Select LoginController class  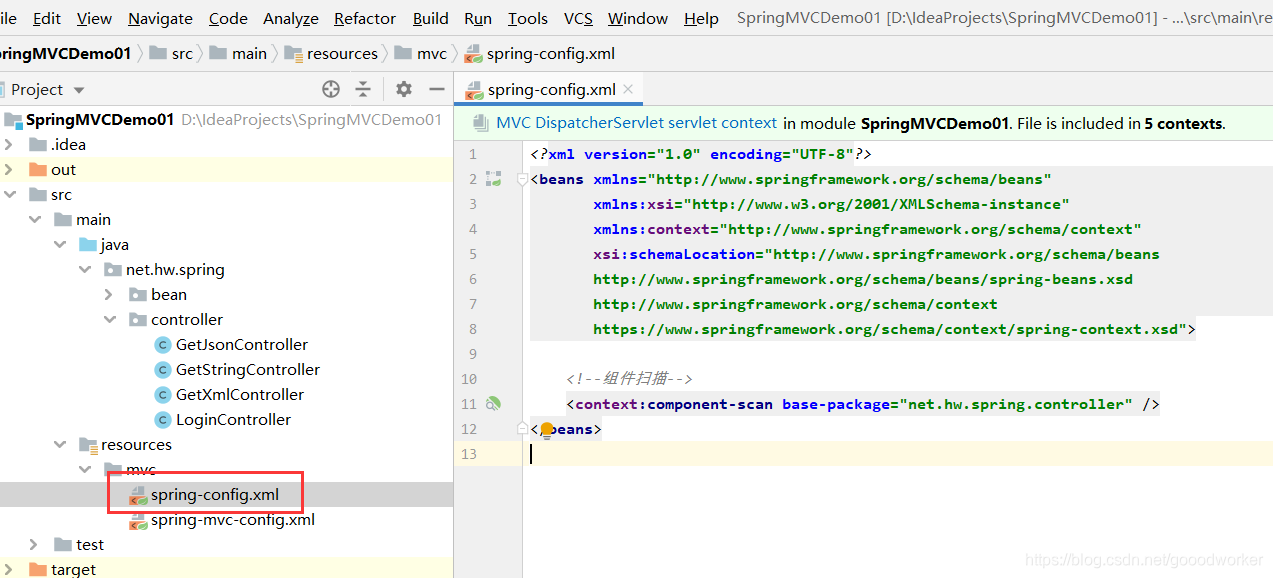click(233, 419)
